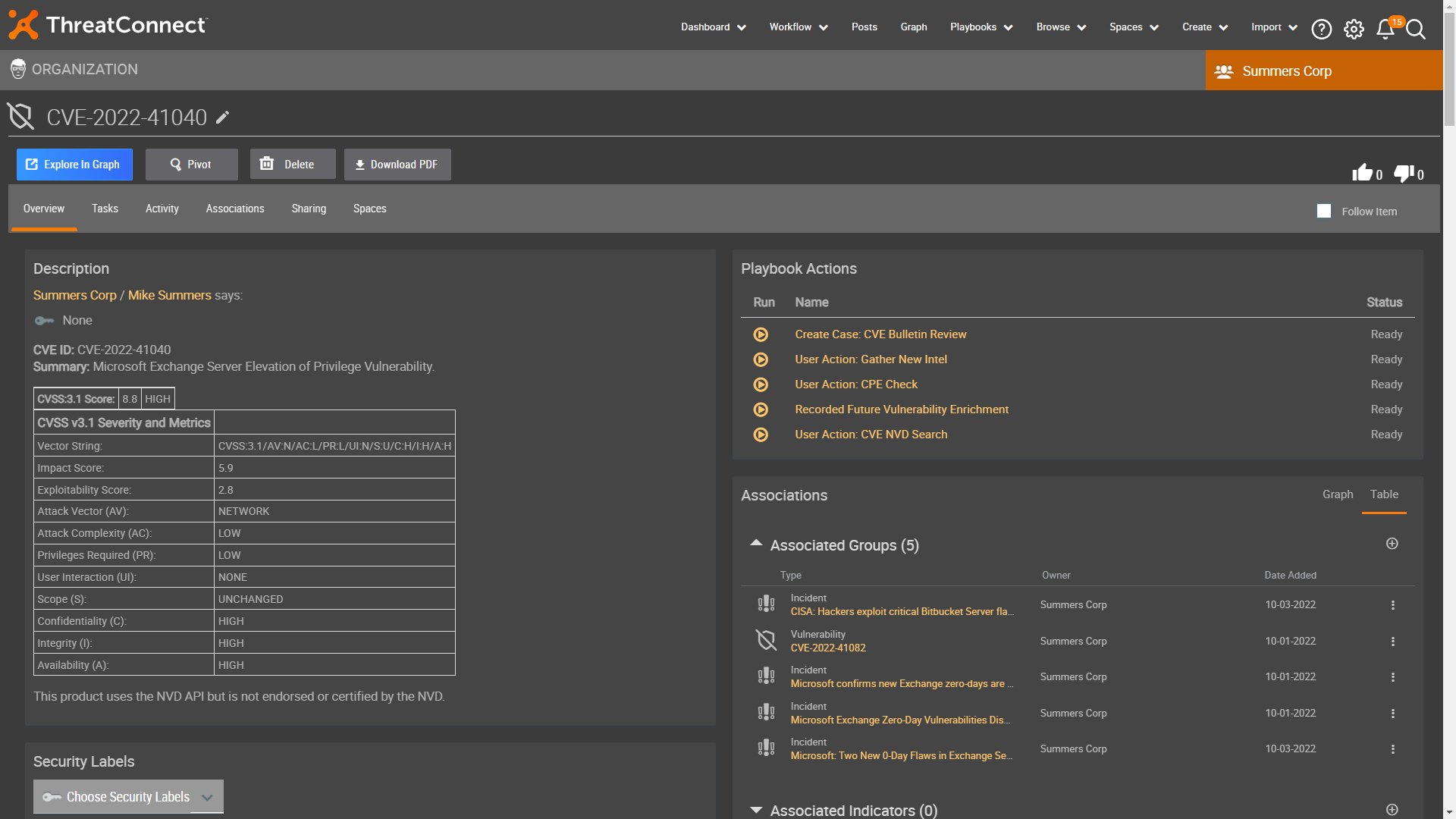Check the Follow Item checkbox

1324,212
